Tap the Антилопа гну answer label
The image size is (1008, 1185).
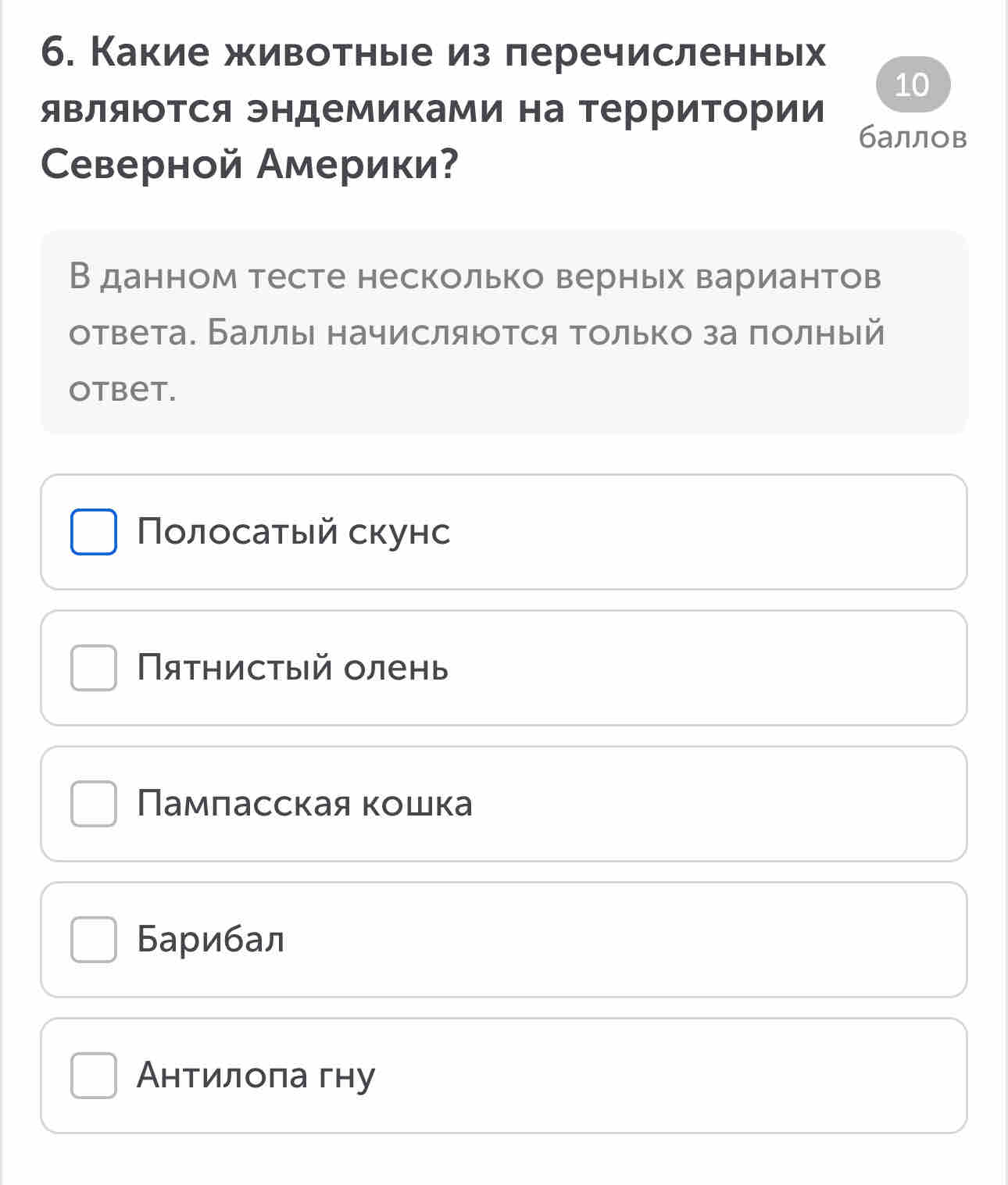tap(256, 1076)
